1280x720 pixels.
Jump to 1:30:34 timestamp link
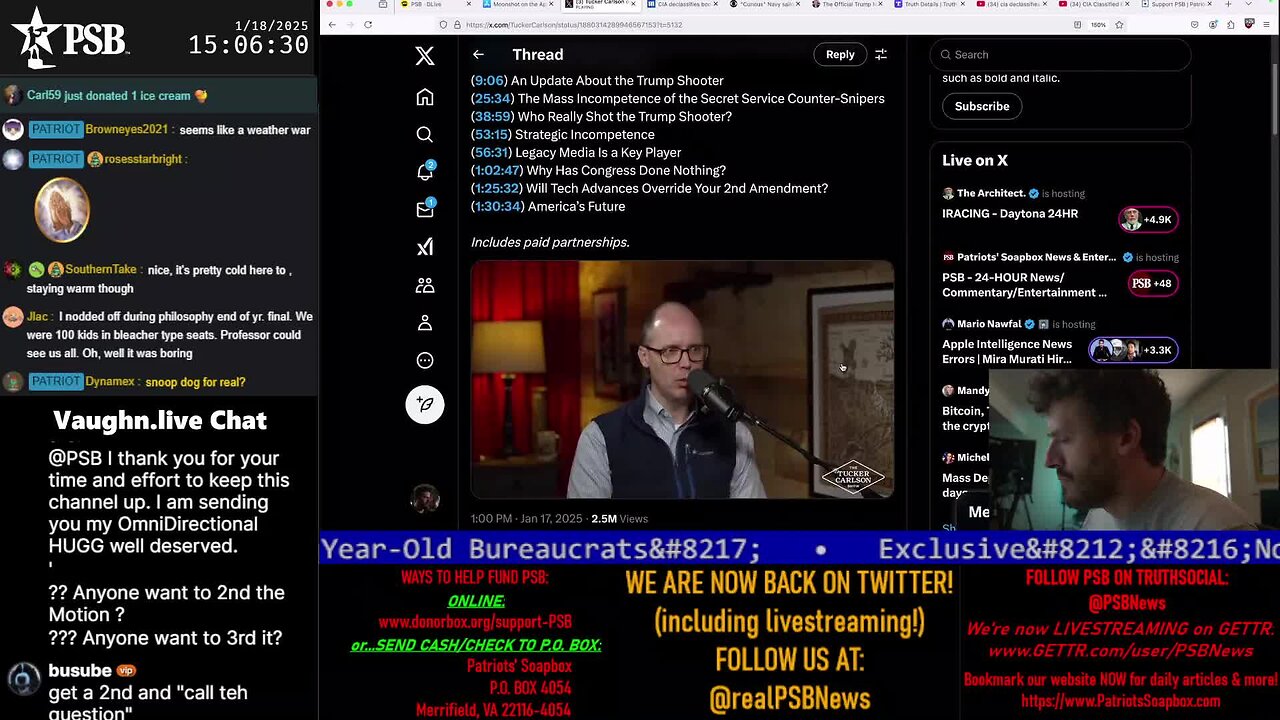coord(497,206)
